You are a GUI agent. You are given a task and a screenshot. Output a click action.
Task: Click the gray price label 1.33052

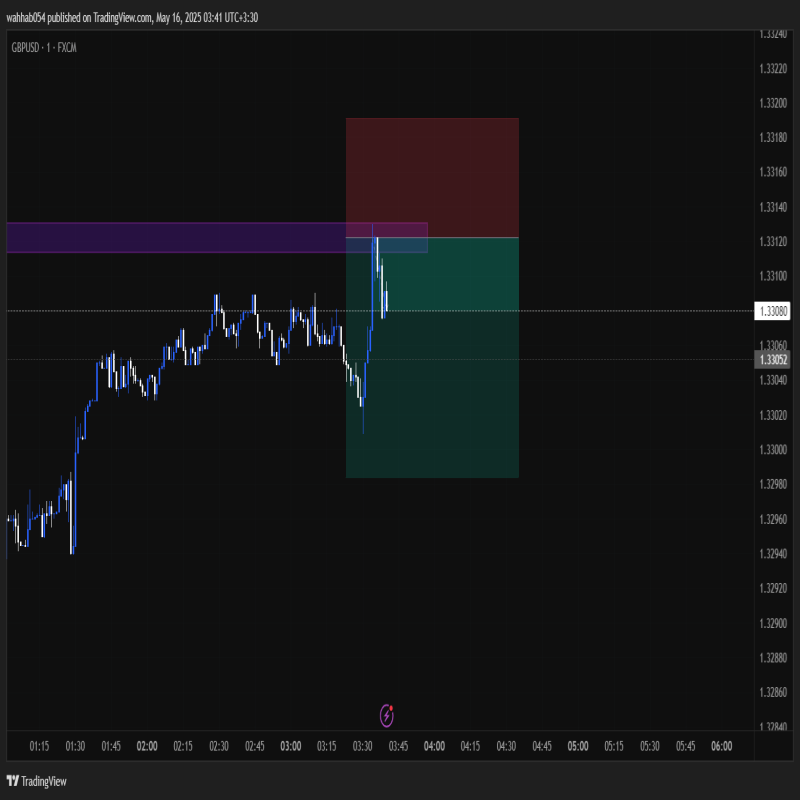click(772, 360)
